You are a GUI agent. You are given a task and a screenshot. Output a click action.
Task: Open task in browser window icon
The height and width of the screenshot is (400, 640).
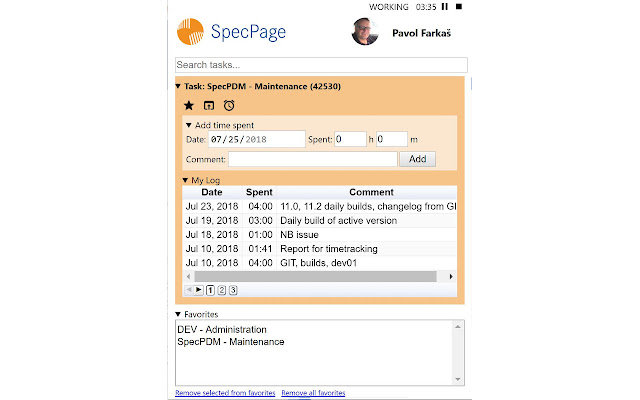[x=209, y=106]
